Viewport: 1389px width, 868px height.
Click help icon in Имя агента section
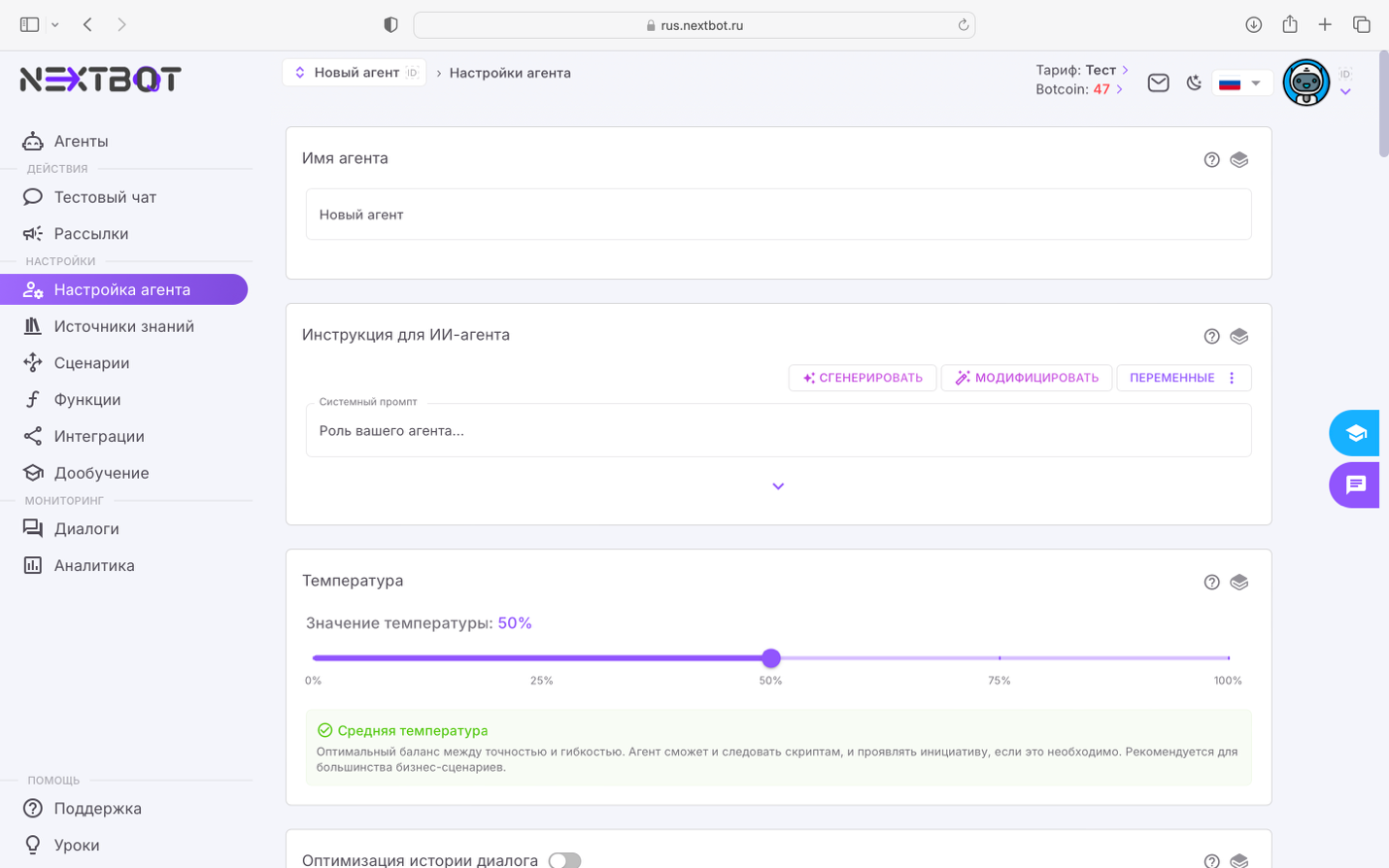pos(1211,160)
